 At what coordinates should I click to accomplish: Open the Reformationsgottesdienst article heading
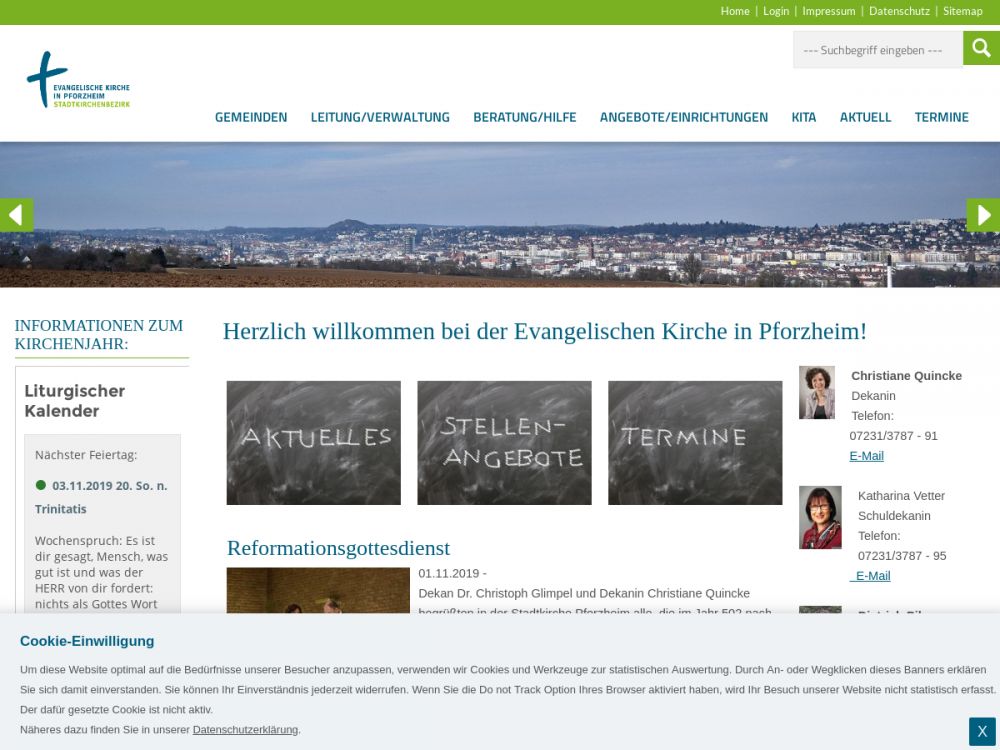pyautogui.click(x=338, y=548)
